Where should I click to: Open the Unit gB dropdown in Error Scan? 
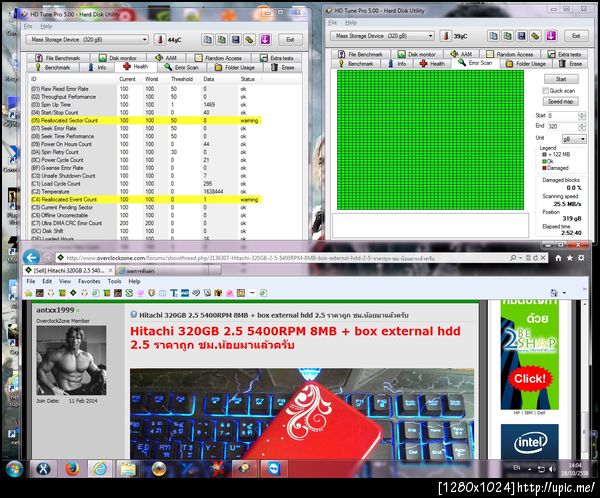coord(574,139)
